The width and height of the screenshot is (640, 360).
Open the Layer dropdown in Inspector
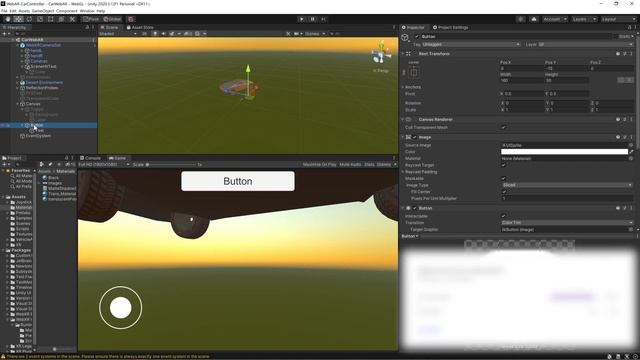pos(586,44)
